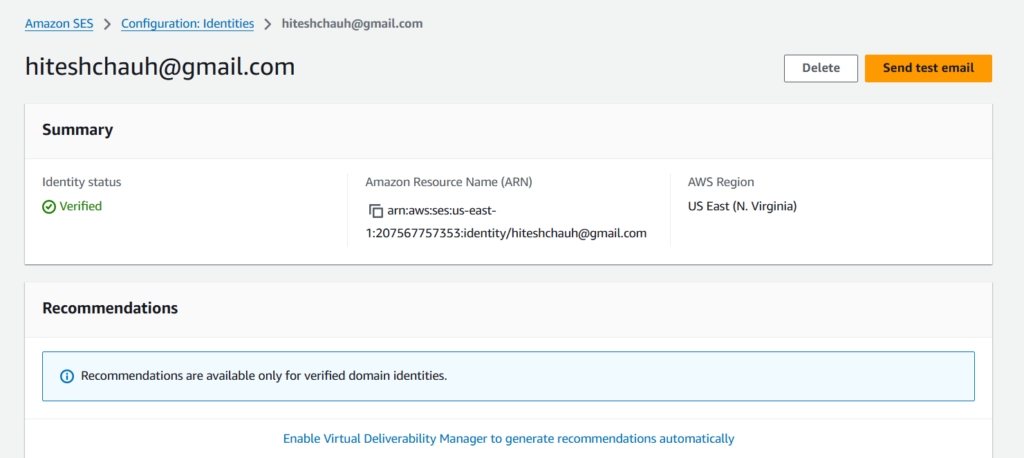Viewport: 1024px width, 458px height.
Task: Send a test email
Action: [927, 68]
